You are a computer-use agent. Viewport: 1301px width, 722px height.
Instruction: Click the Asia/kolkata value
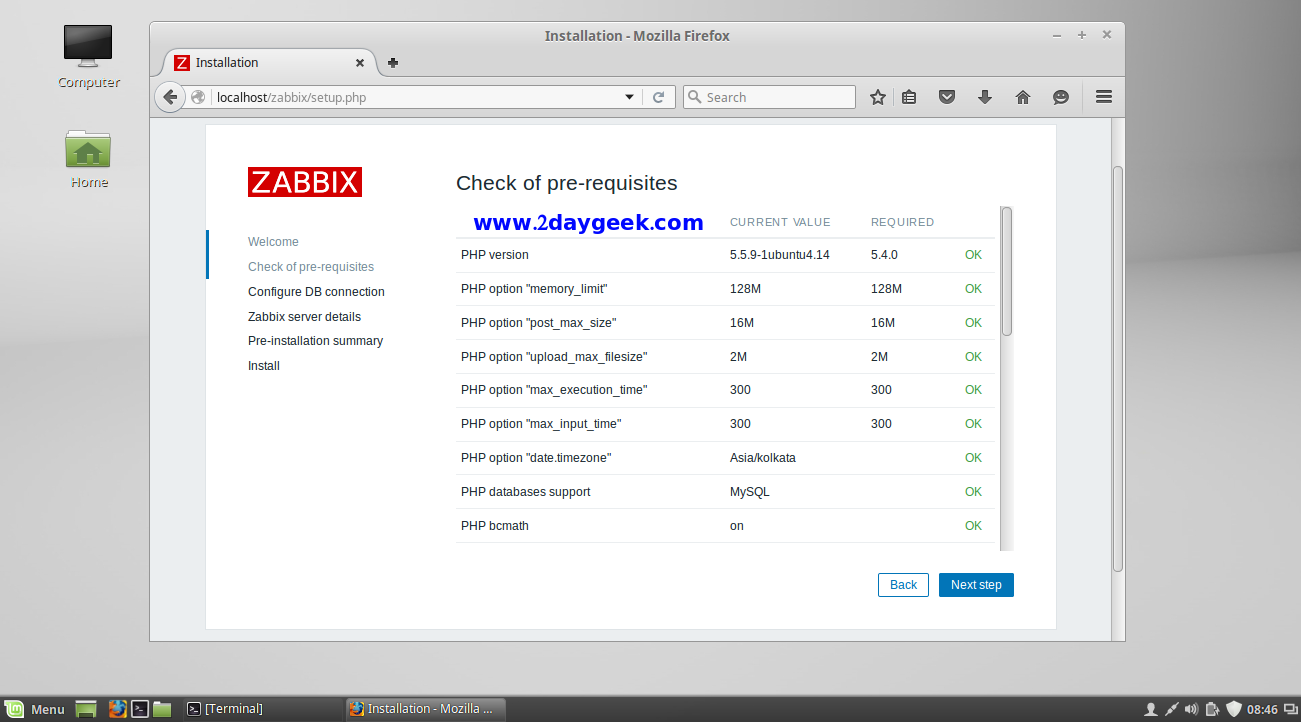tap(763, 458)
